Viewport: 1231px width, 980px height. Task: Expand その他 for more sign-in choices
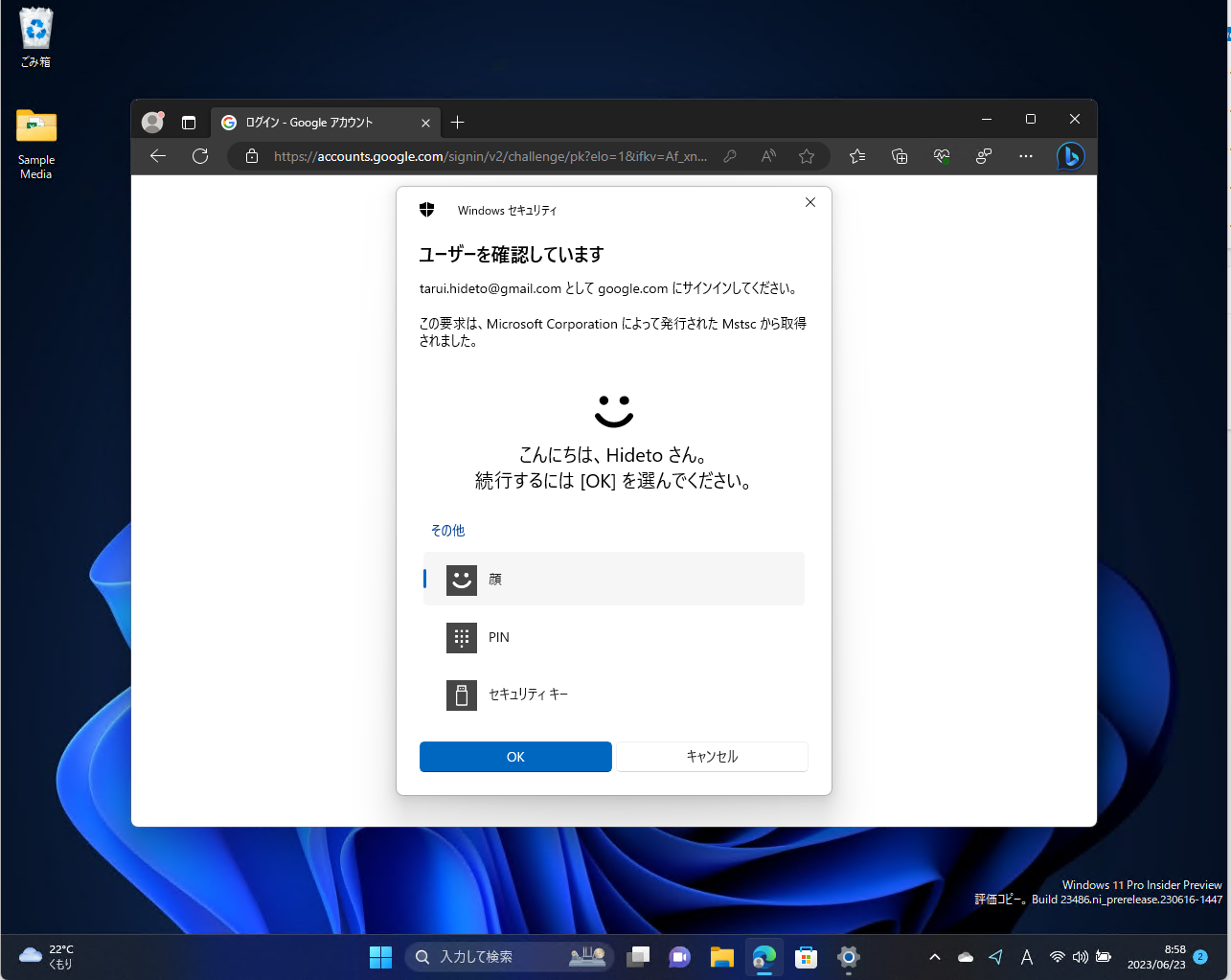click(446, 529)
